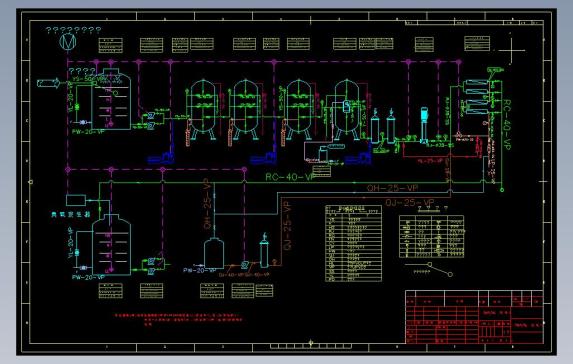
Task: Click vertical 'YL-20-VP' label beside upper-left tank
Action: click(71, 96)
